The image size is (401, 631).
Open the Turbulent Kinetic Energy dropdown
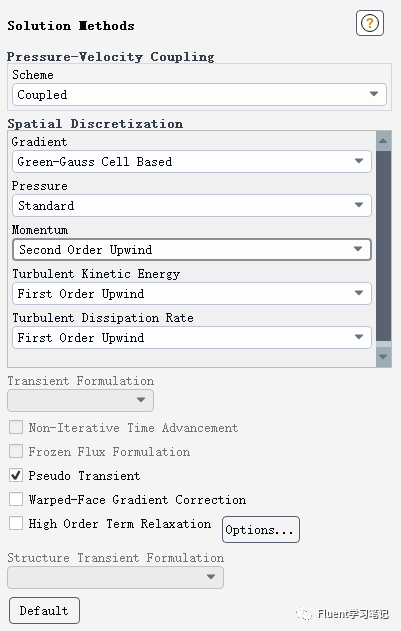point(192,293)
